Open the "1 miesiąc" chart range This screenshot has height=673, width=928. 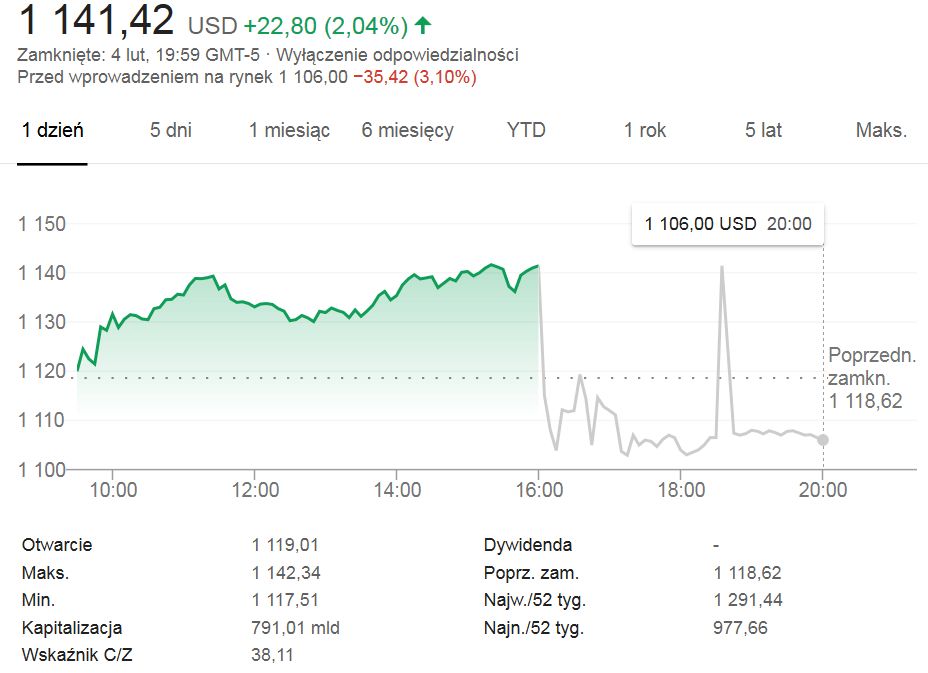coord(289,130)
